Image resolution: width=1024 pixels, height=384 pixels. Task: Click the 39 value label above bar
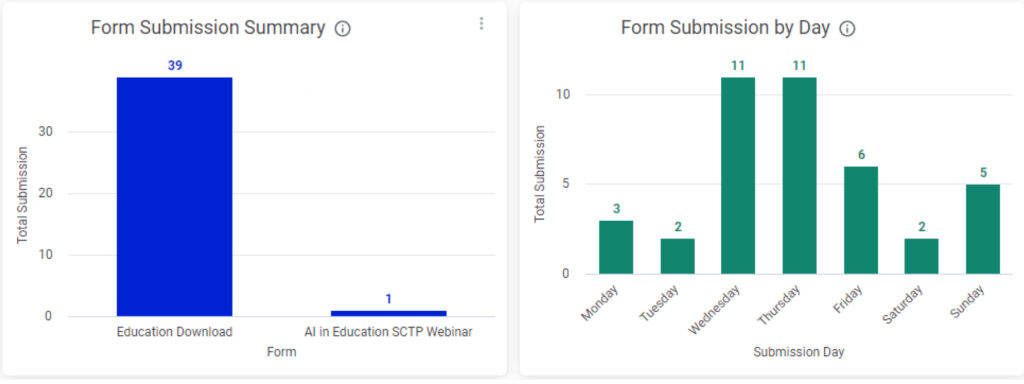point(174,66)
